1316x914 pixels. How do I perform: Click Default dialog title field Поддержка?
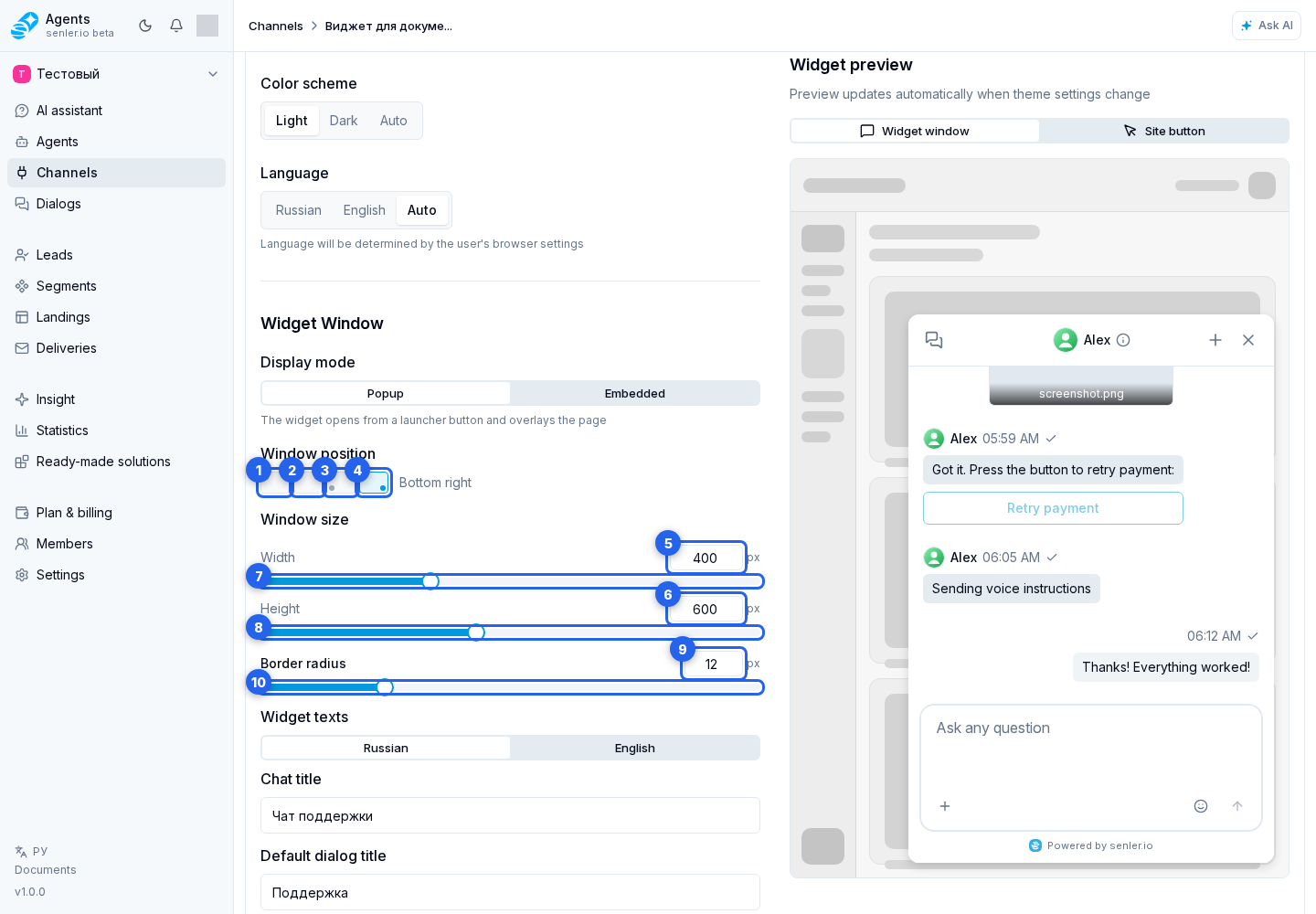(510, 892)
